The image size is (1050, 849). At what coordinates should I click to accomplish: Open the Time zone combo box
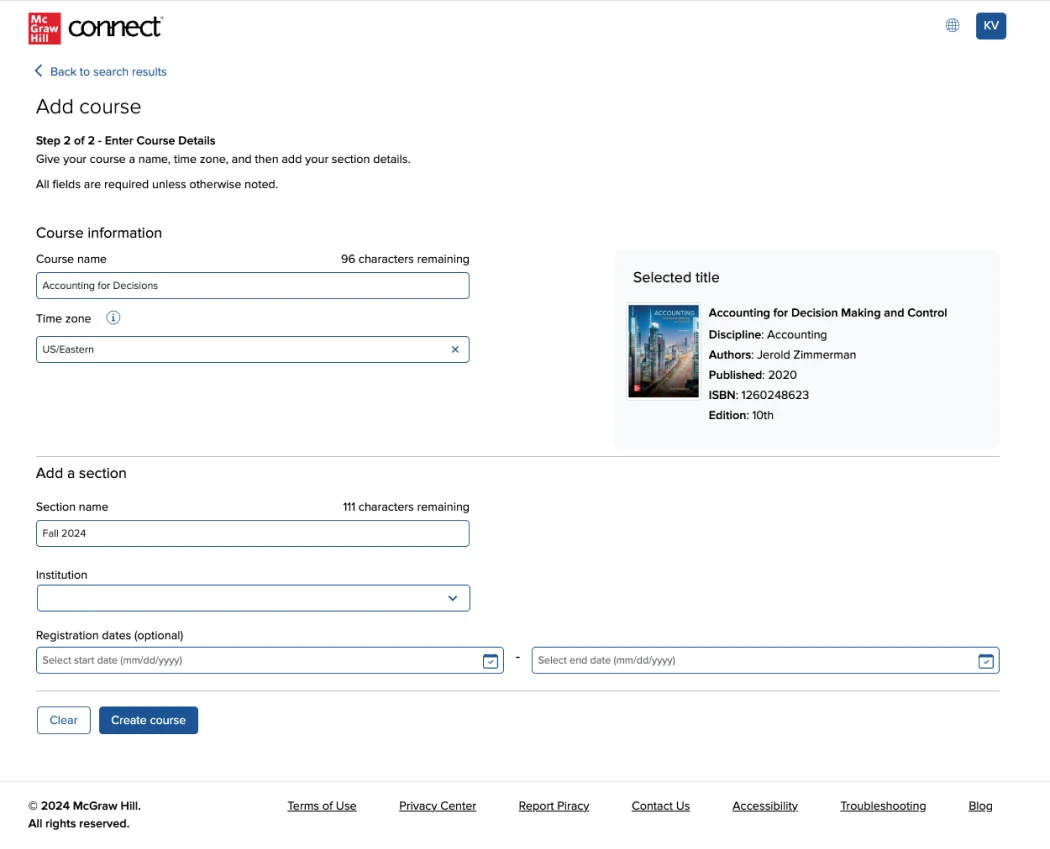tap(252, 350)
